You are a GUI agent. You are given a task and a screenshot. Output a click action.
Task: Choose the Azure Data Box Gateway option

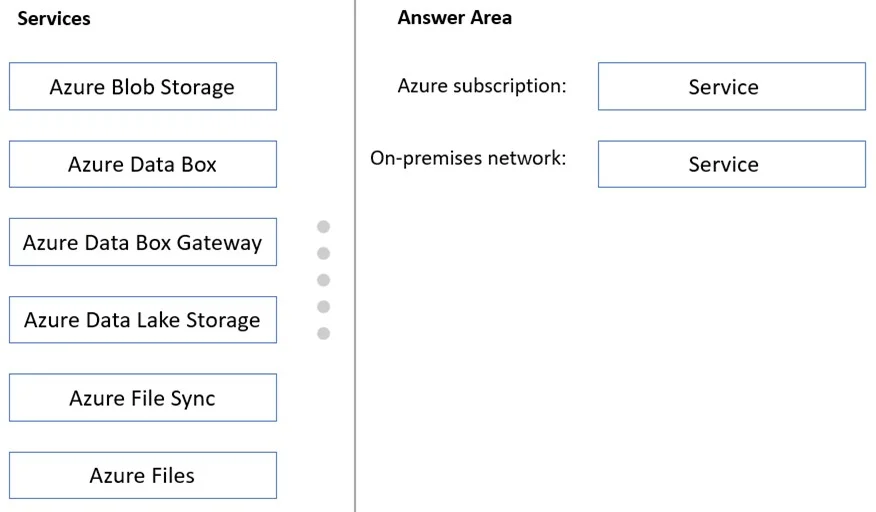coord(143,242)
